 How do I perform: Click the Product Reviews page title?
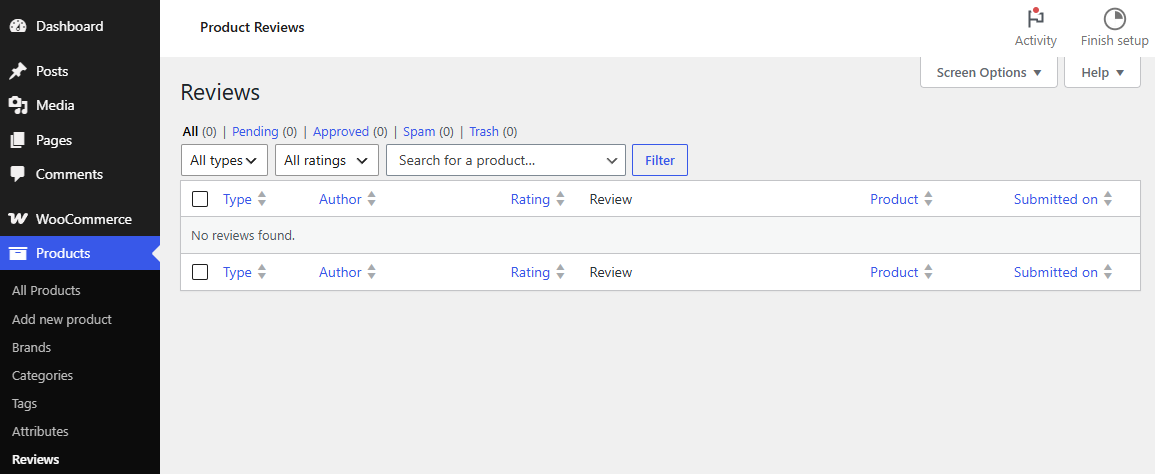[x=252, y=27]
